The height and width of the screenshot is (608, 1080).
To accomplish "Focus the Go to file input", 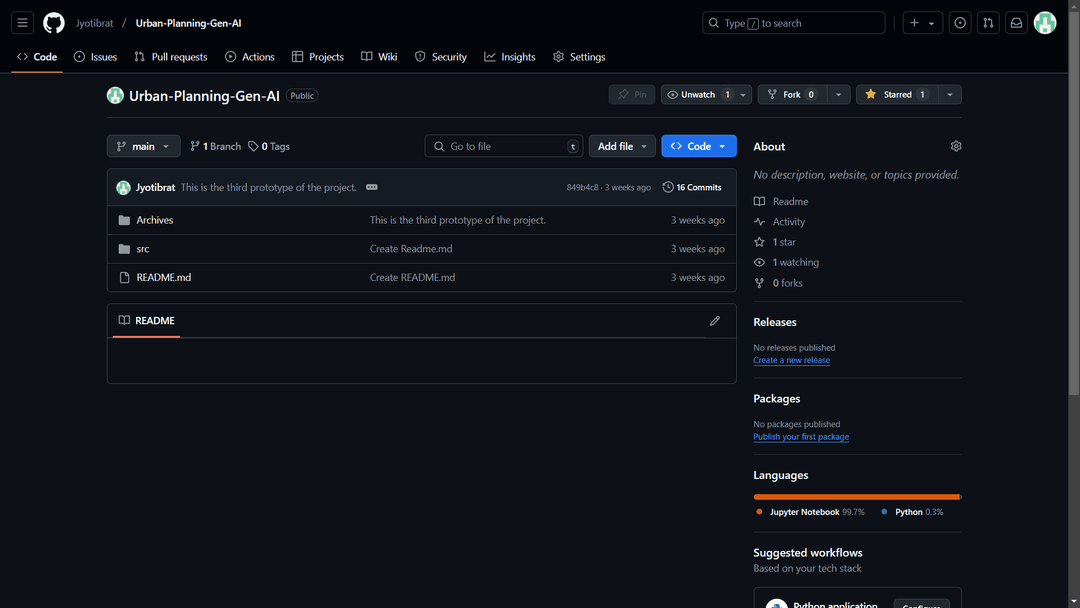I will coord(503,146).
